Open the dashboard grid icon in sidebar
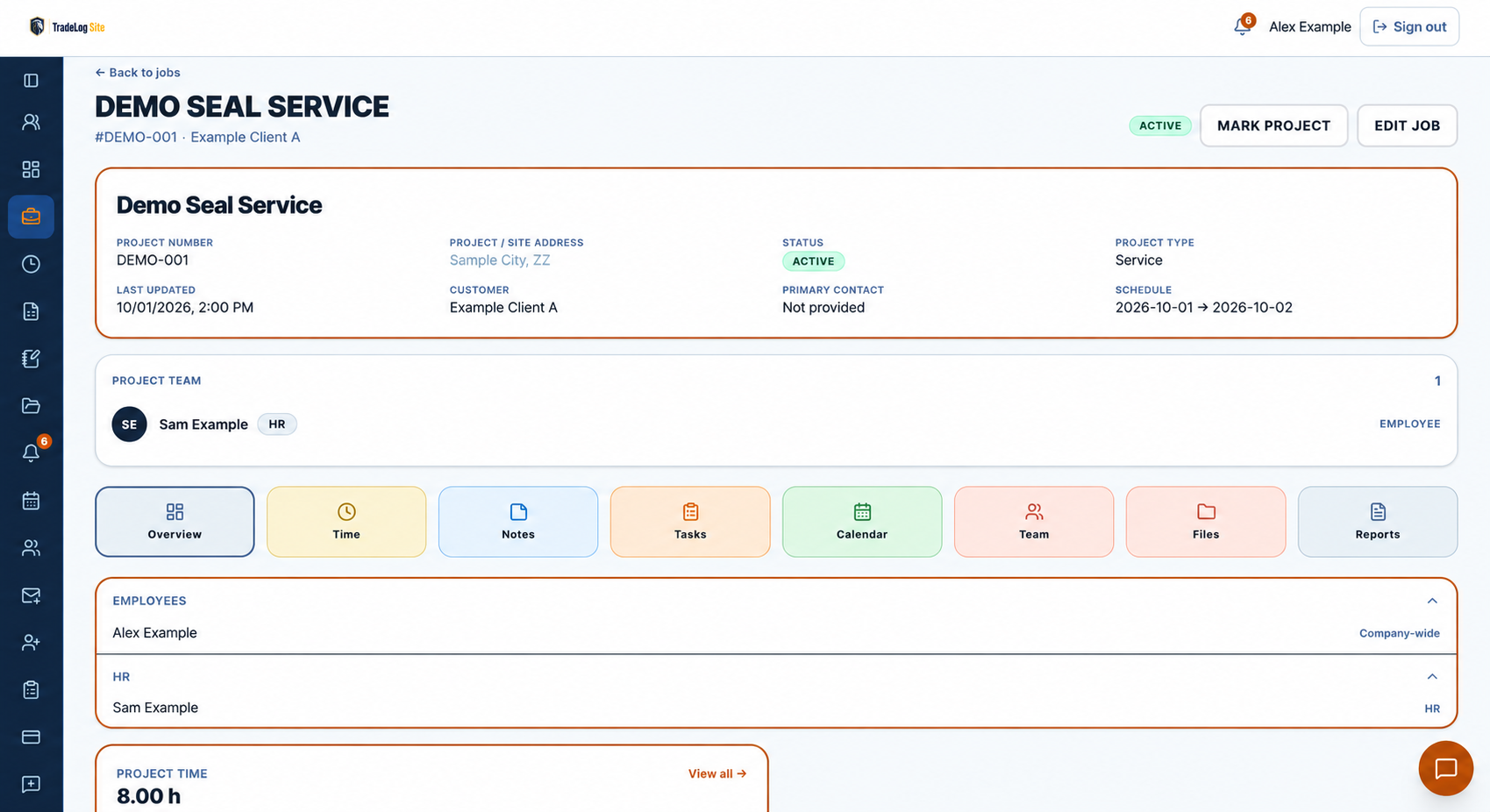1490x812 pixels. pos(31,169)
